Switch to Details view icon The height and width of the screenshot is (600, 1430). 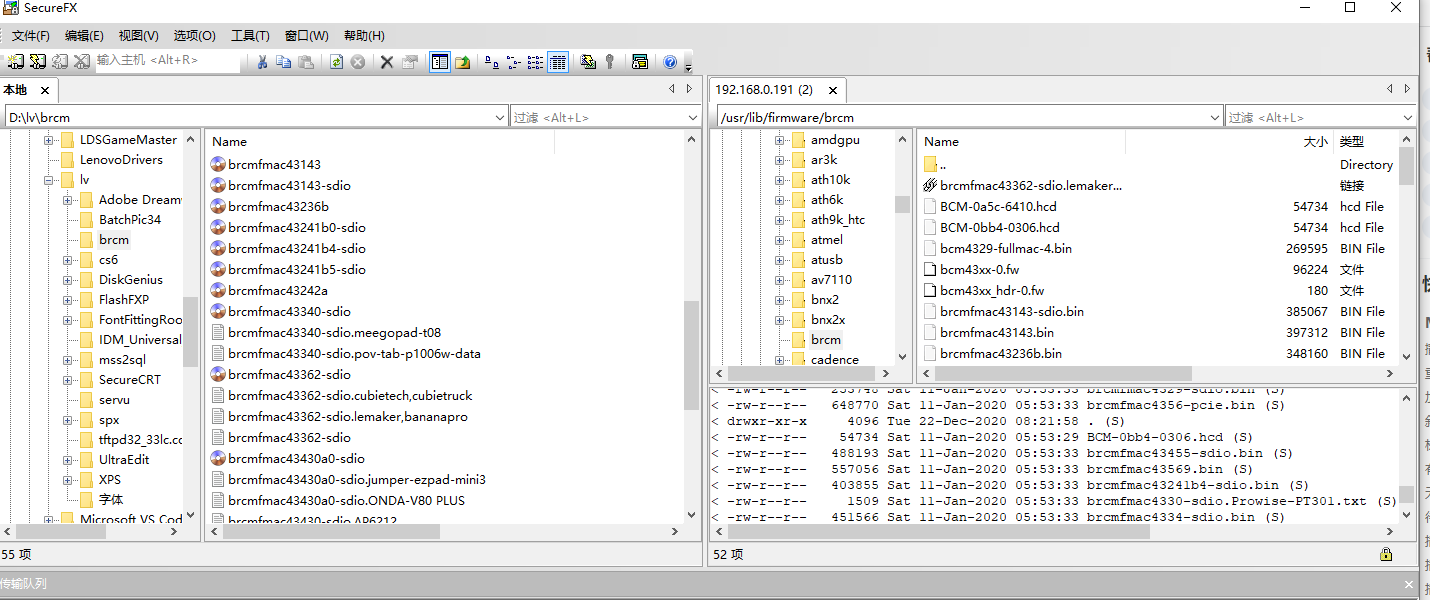[558, 62]
